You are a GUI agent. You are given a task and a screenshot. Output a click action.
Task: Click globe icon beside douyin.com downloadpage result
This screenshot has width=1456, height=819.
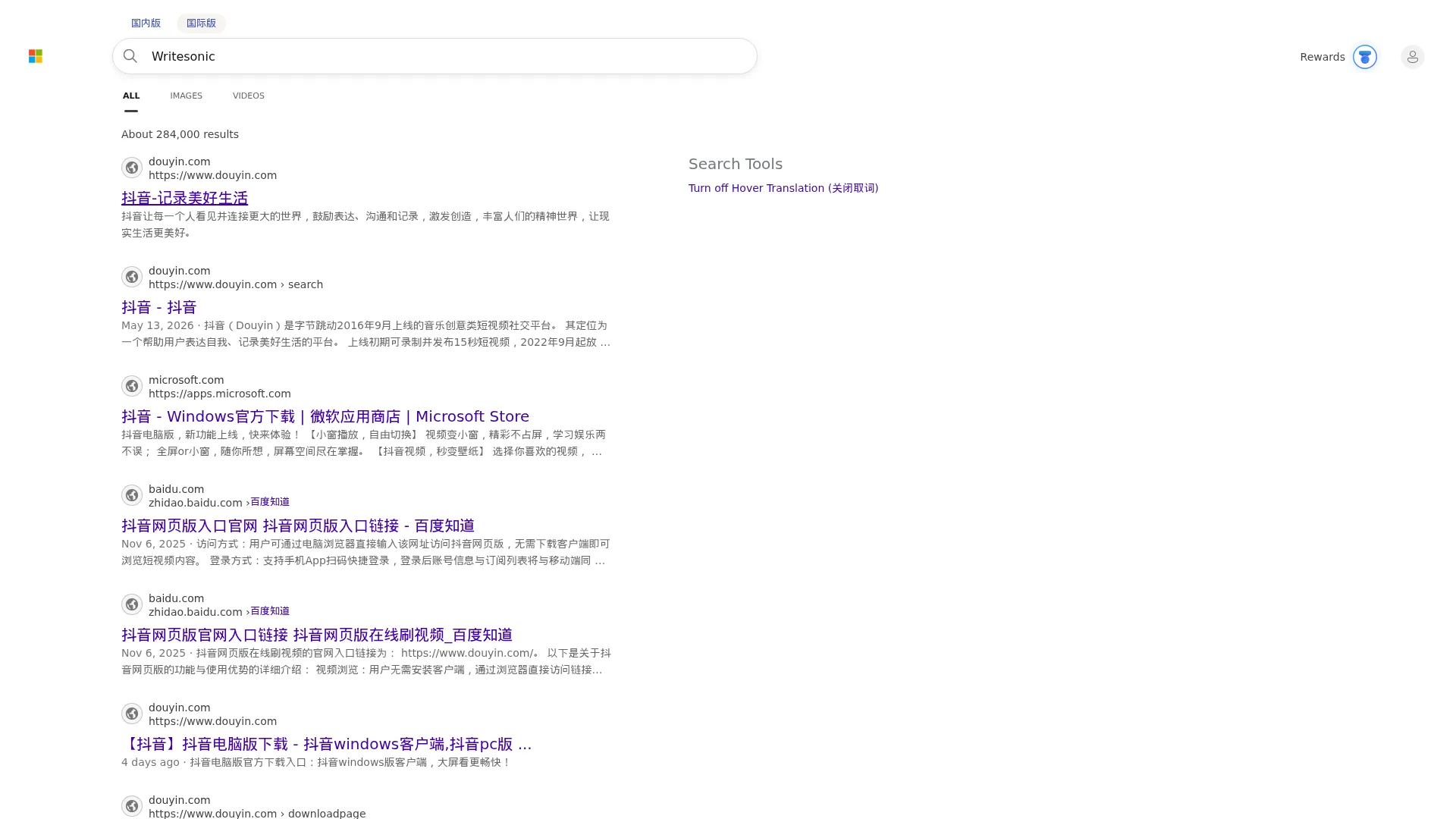[x=132, y=806]
